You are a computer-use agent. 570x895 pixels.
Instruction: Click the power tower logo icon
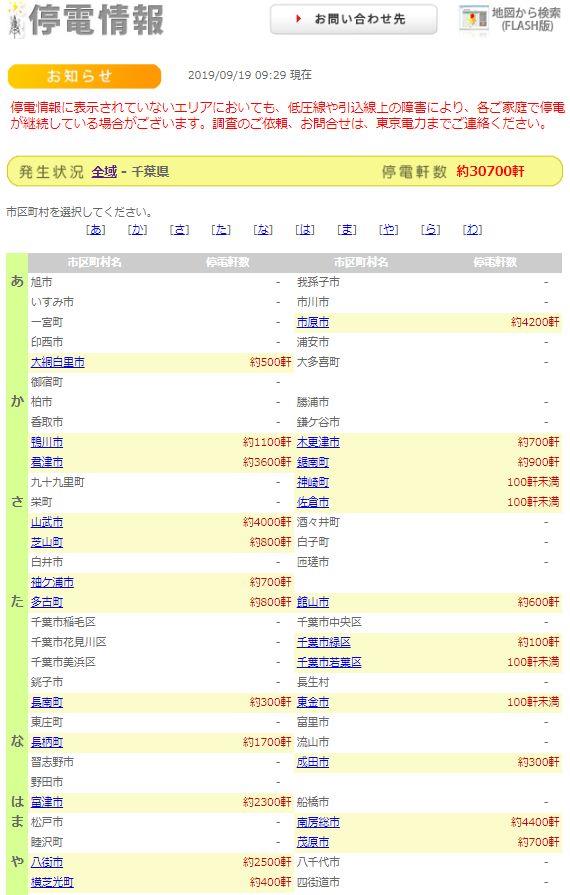[15, 20]
